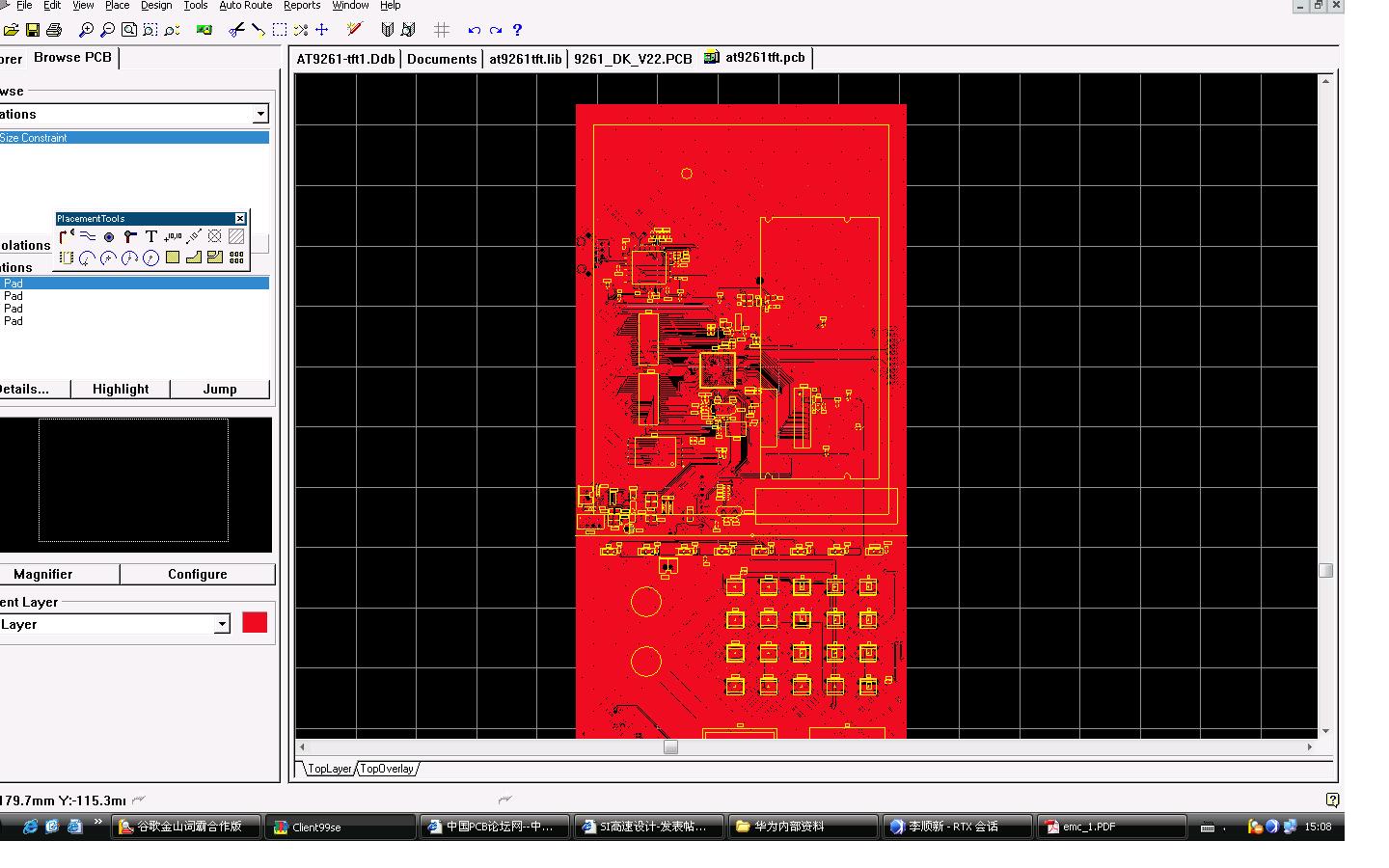
Task: Select the TopLayer tab at the bottom
Action: coord(329,769)
